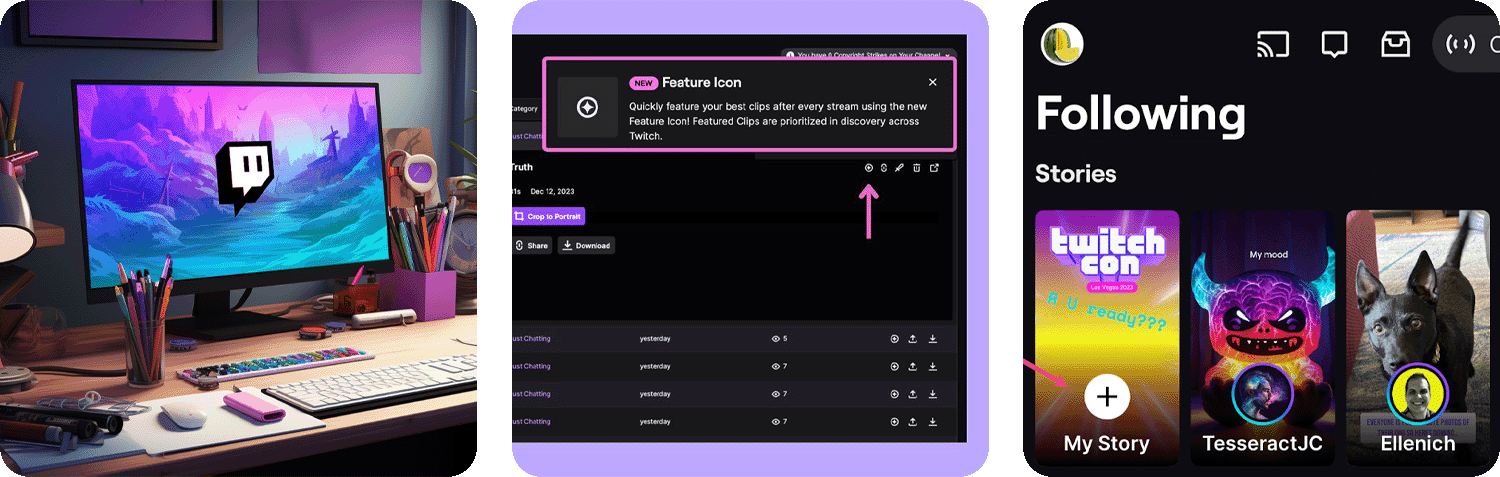This screenshot has height=477, width=1500.
Task: Click the Truth clip title
Action: tap(522, 168)
